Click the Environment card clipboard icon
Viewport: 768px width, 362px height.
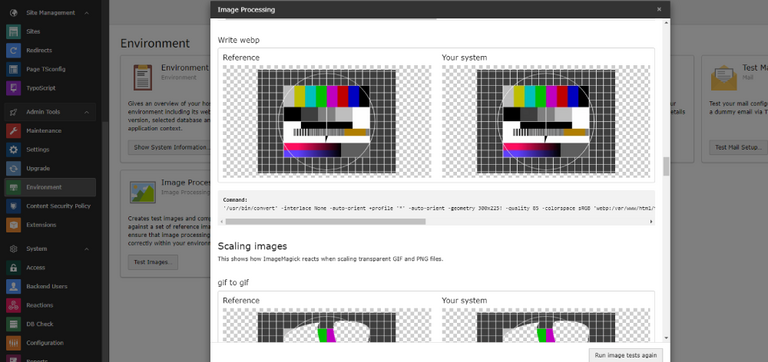(143, 77)
